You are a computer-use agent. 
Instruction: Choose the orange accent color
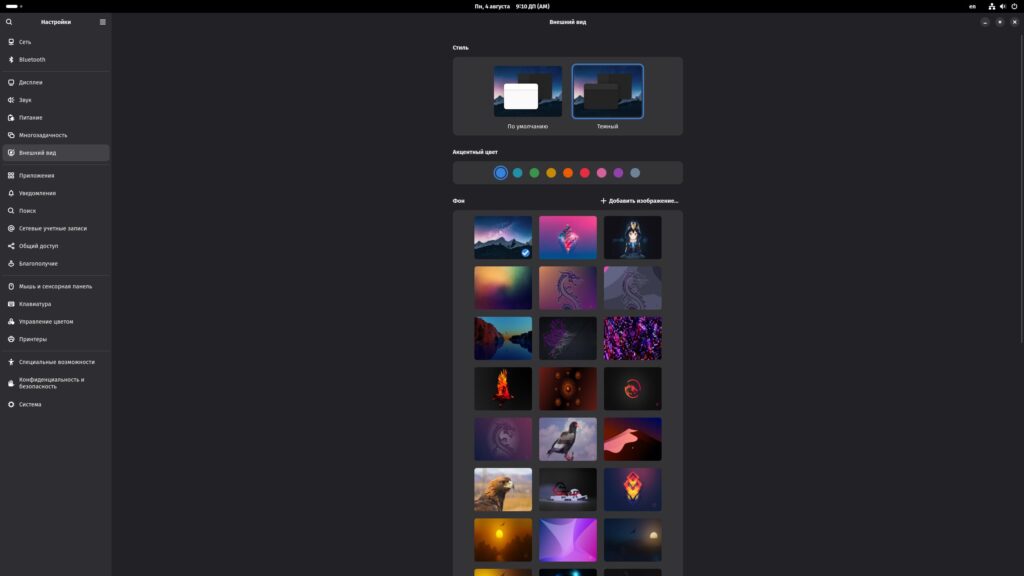(568, 173)
